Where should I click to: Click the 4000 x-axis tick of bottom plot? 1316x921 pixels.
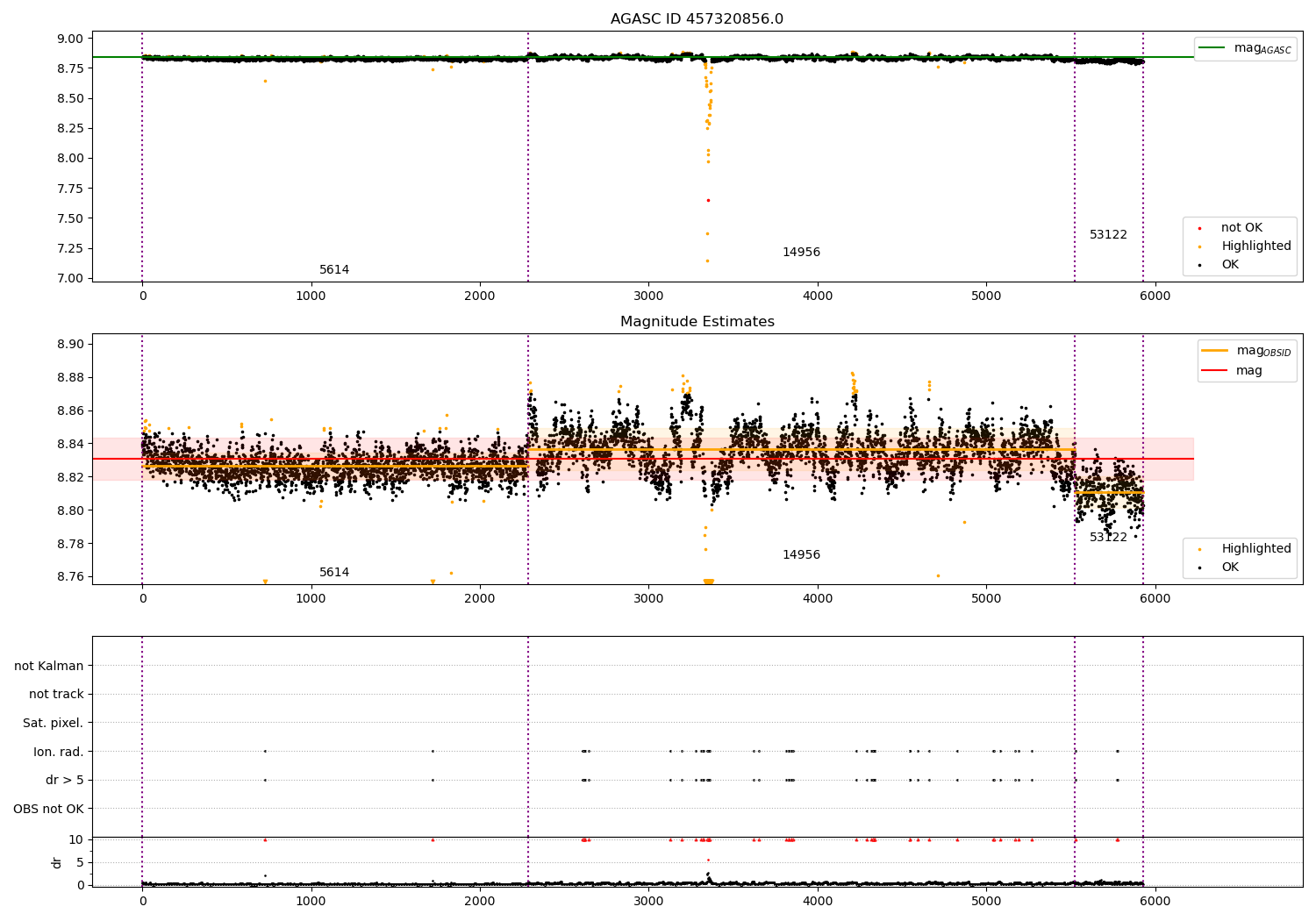[x=818, y=900]
